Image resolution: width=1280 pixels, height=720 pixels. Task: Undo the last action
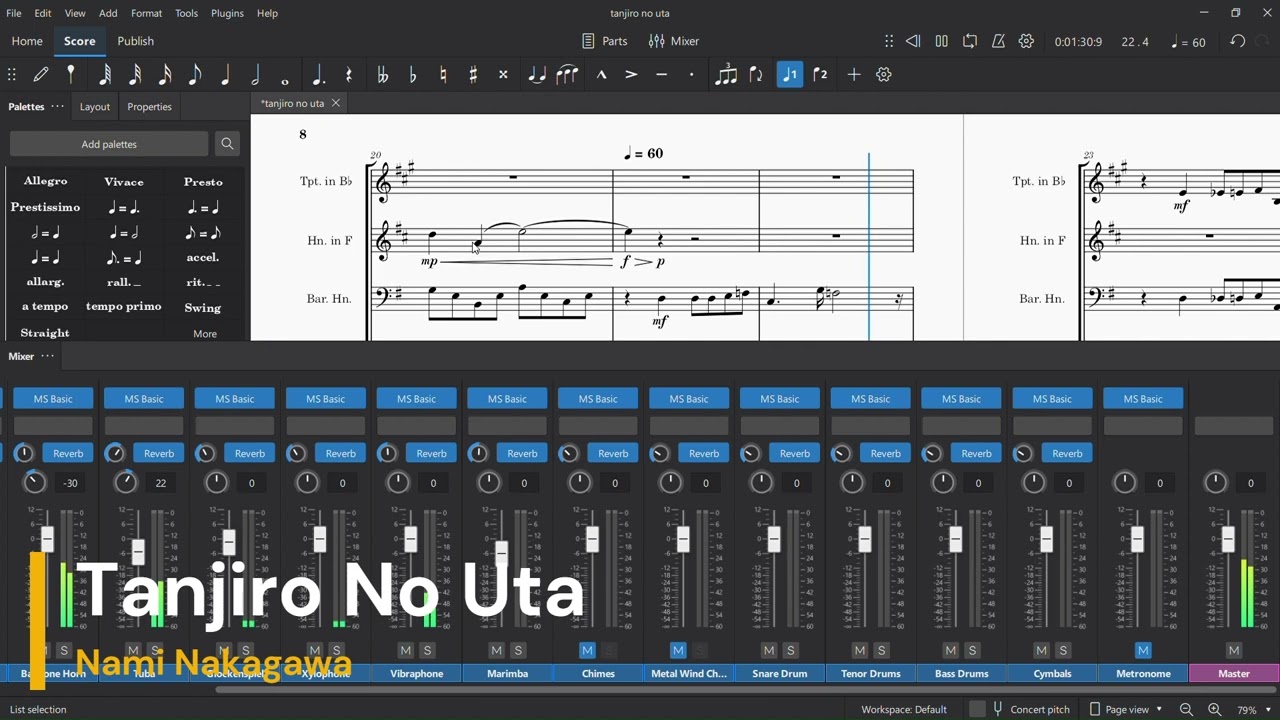pyautogui.click(x=1238, y=41)
